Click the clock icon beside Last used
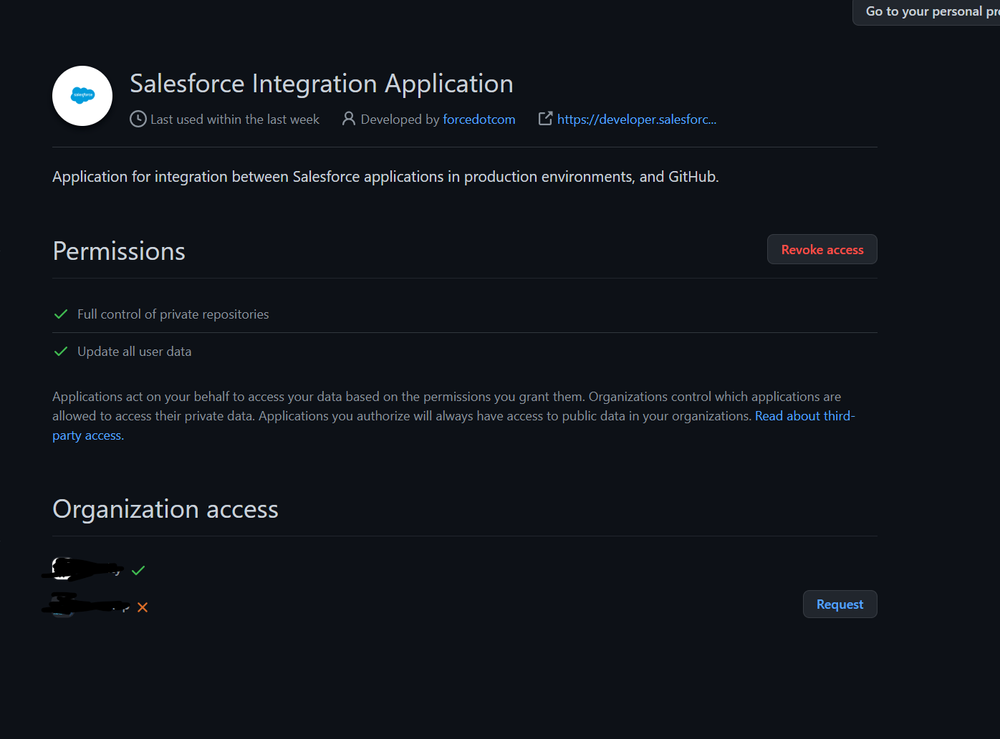 click(138, 119)
